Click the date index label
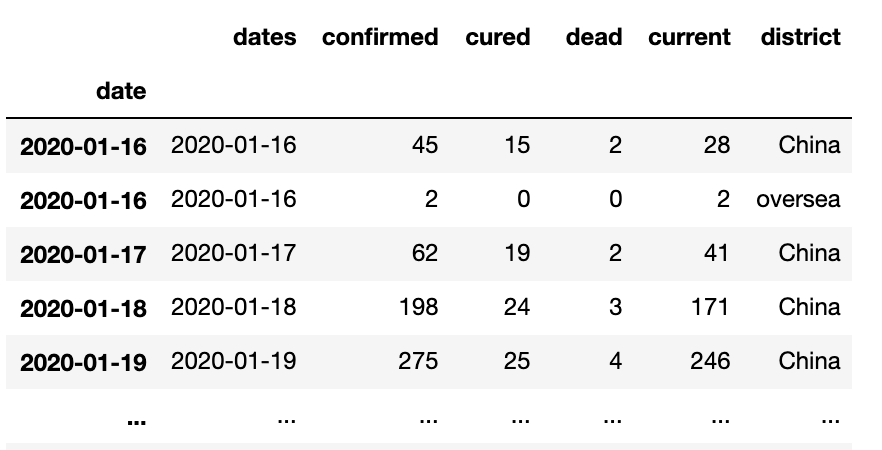 pyautogui.click(x=121, y=91)
